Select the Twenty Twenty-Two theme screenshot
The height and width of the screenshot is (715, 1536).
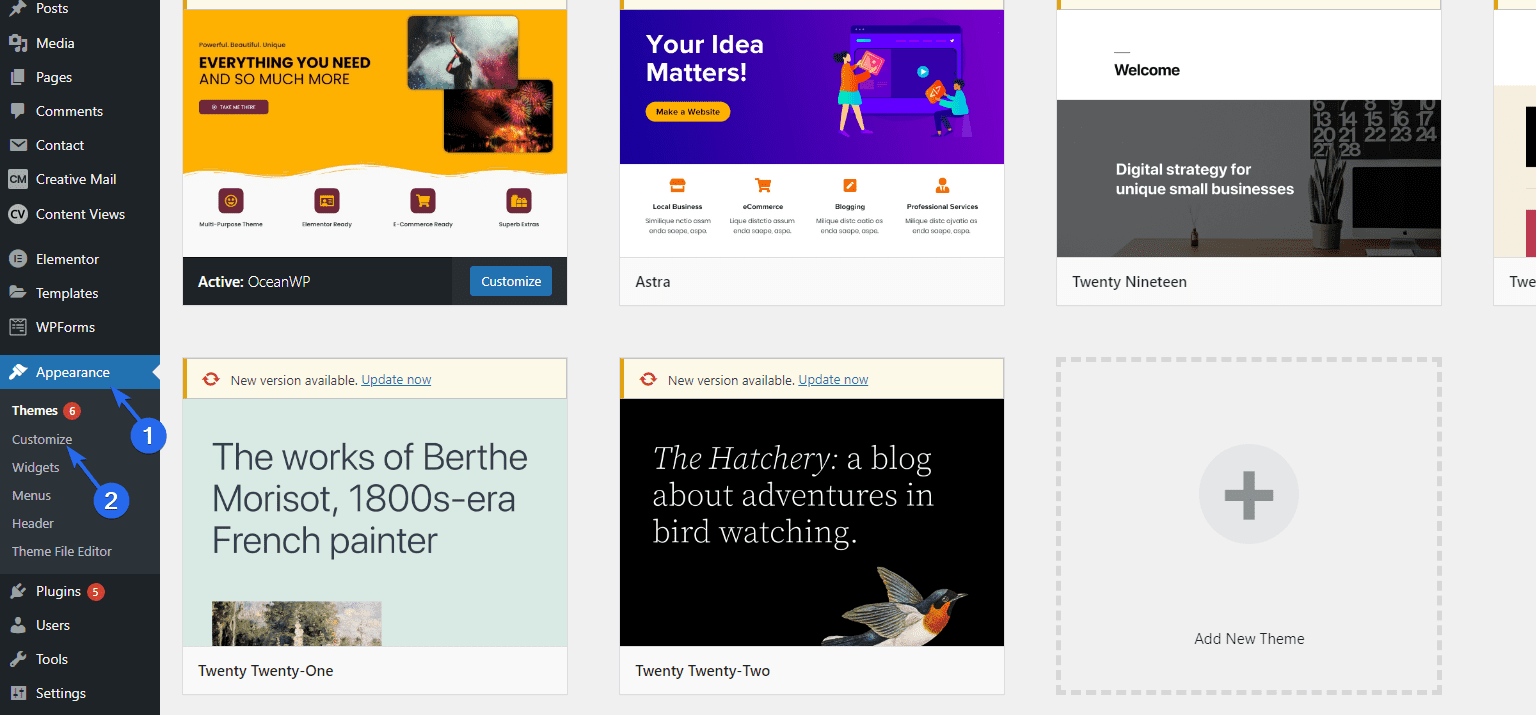(812, 522)
